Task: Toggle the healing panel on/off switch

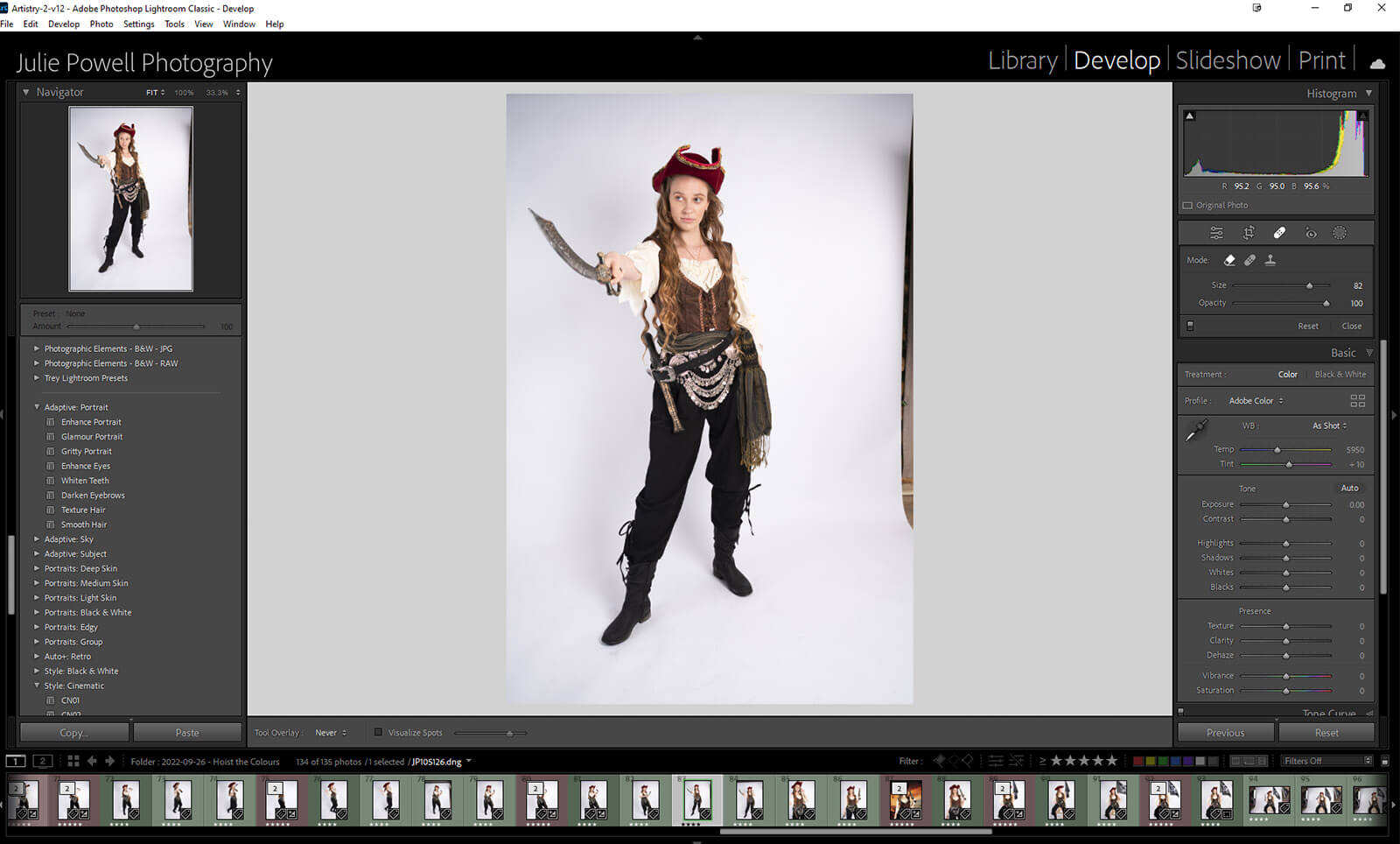Action: point(1190,326)
